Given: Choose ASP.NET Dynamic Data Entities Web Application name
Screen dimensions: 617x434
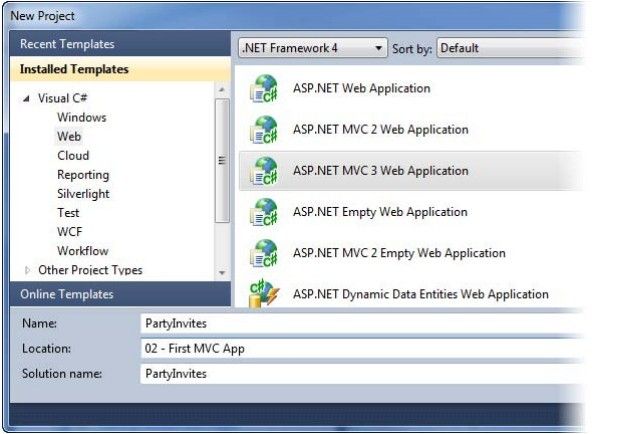Looking at the screenshot, I should click(x=421, y=294).
